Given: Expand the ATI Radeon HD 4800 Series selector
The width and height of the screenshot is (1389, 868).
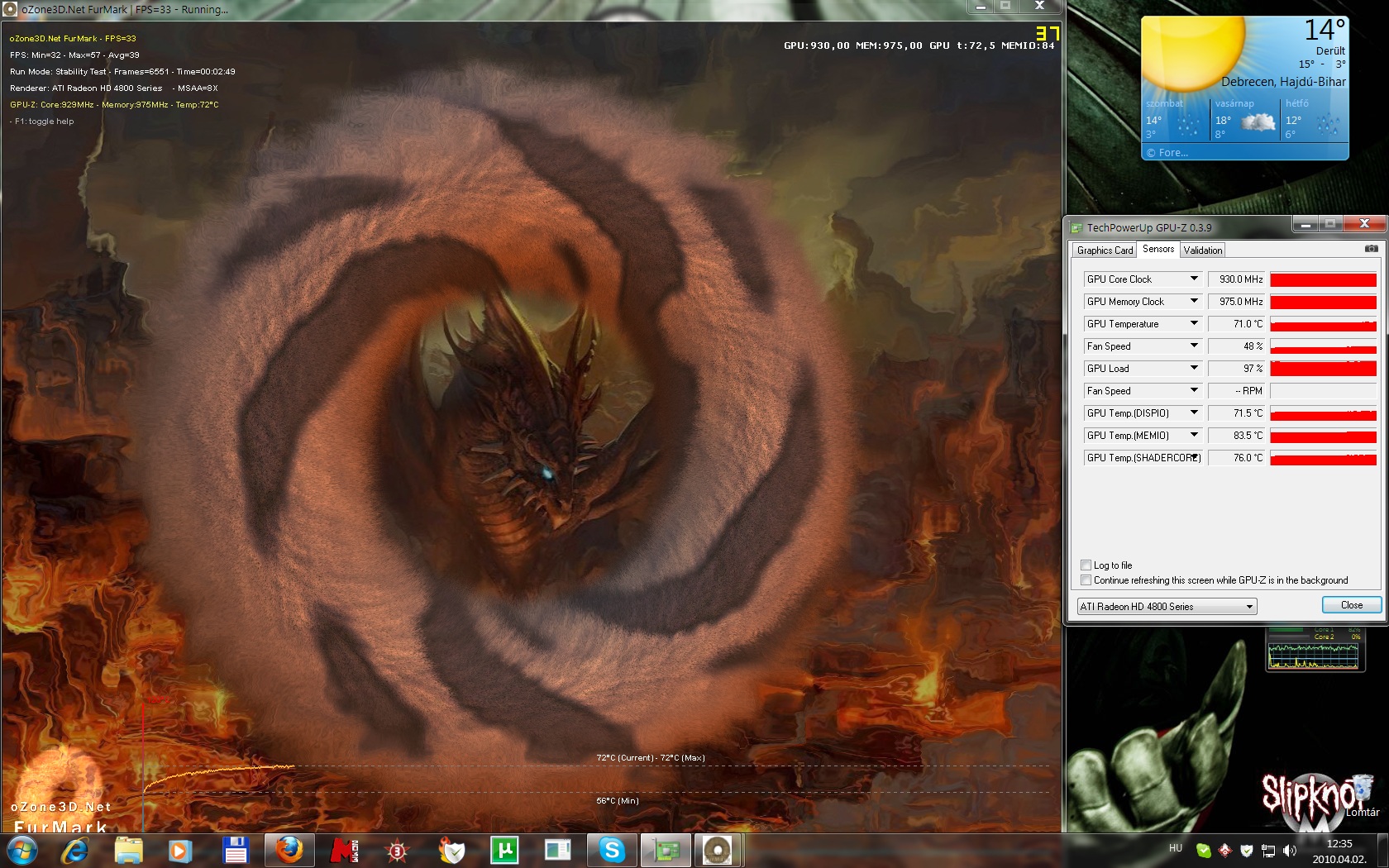Looking at the screenshot, I should pos(1167,606).
